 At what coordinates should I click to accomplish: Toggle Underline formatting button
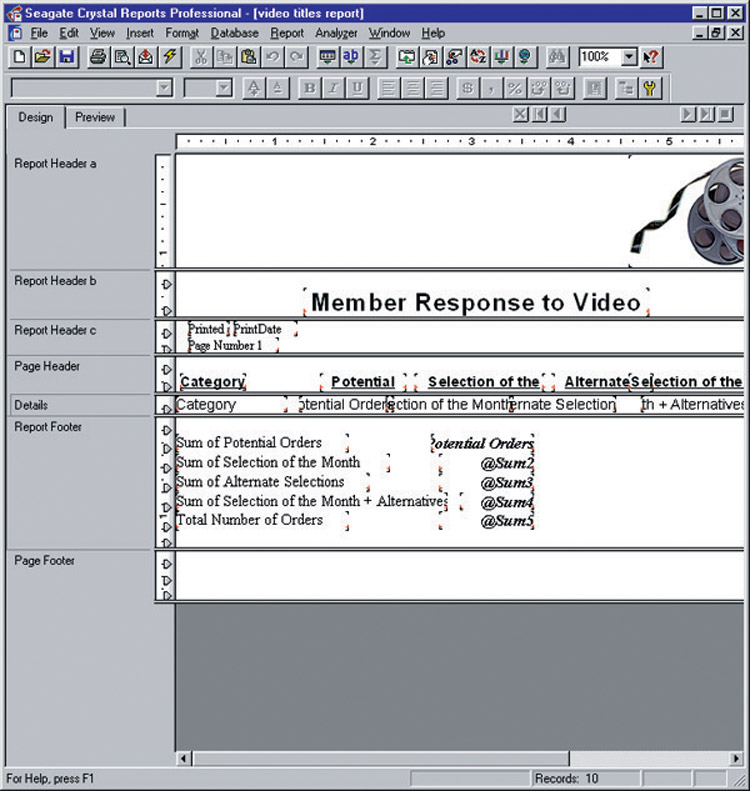pyautogui.click(x=356, y=88)
